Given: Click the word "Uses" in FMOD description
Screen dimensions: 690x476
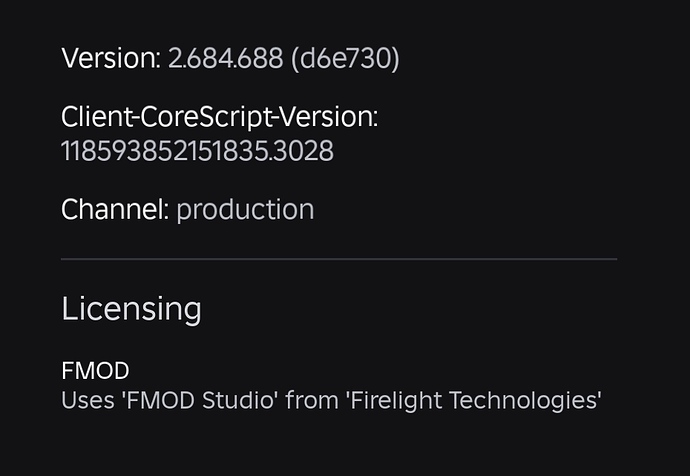Looking at the screenshot, I should (x=84, y=401).
